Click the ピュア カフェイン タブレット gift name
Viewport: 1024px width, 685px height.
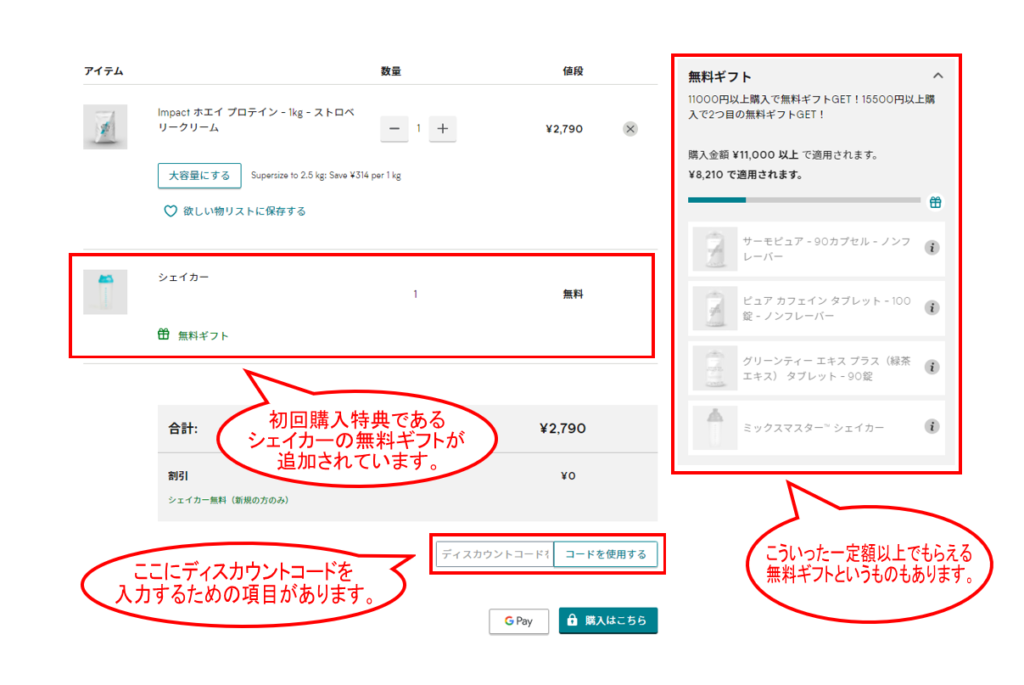click(x=826, y=308)
